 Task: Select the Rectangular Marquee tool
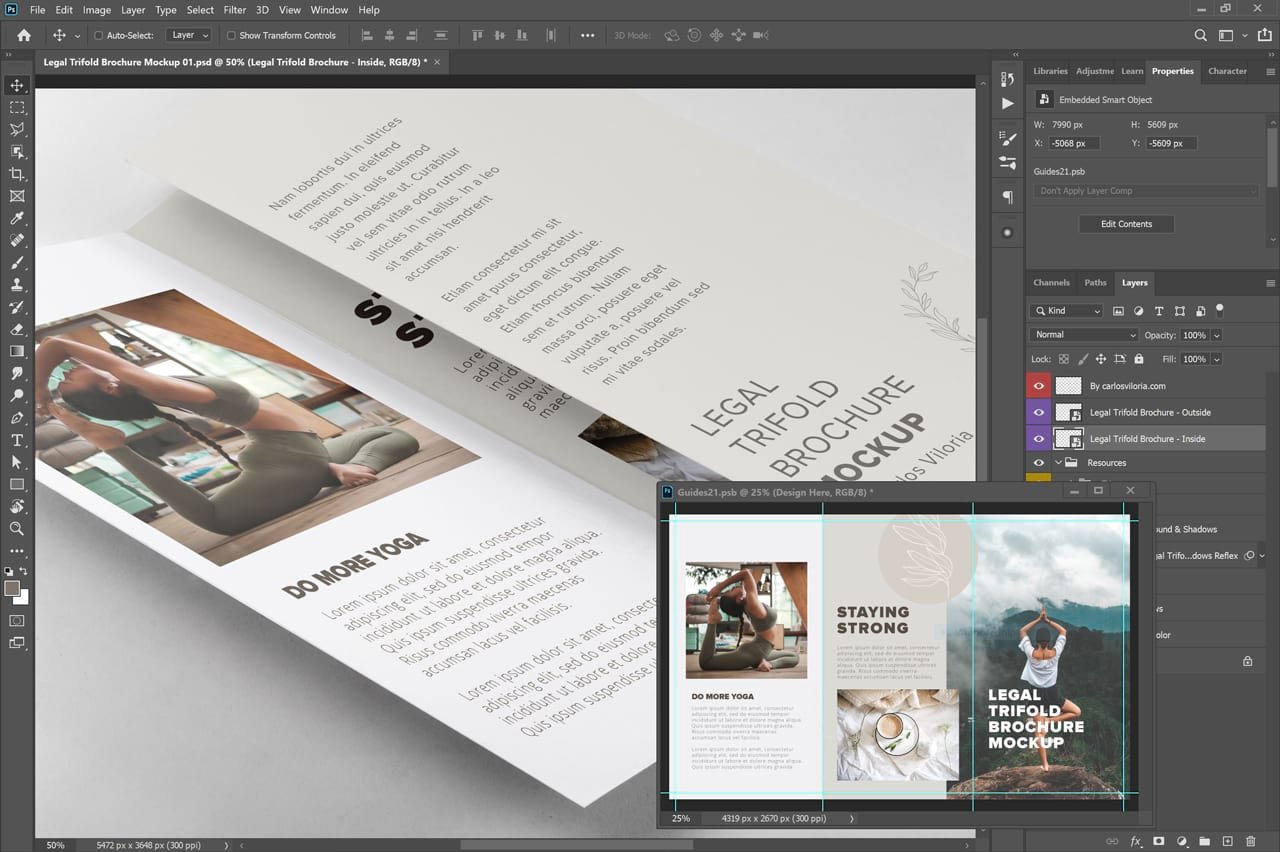[17, 107]
